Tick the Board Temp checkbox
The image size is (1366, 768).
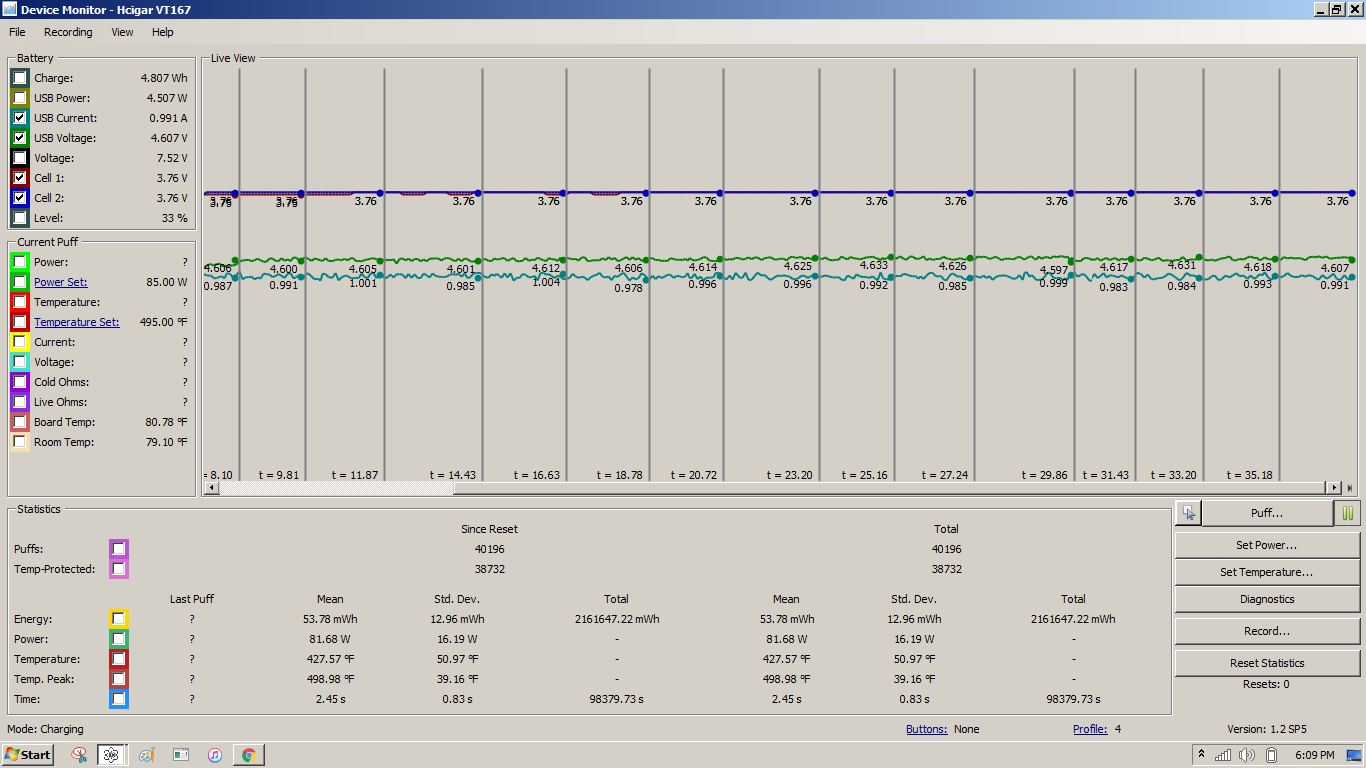click(x=20, y=422)
